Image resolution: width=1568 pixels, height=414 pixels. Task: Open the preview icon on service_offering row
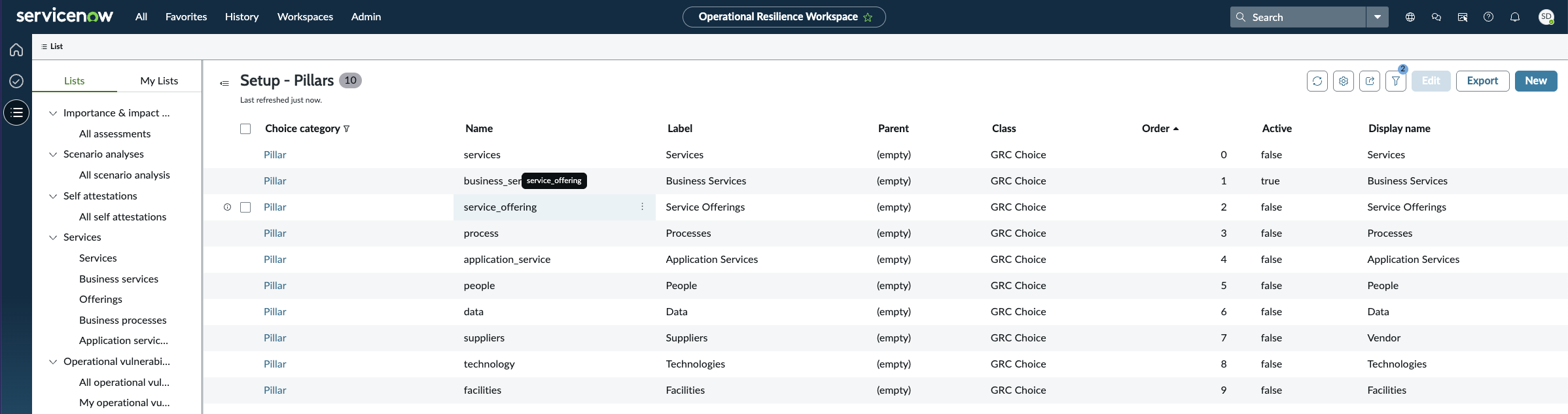click(x=228, y=207)
